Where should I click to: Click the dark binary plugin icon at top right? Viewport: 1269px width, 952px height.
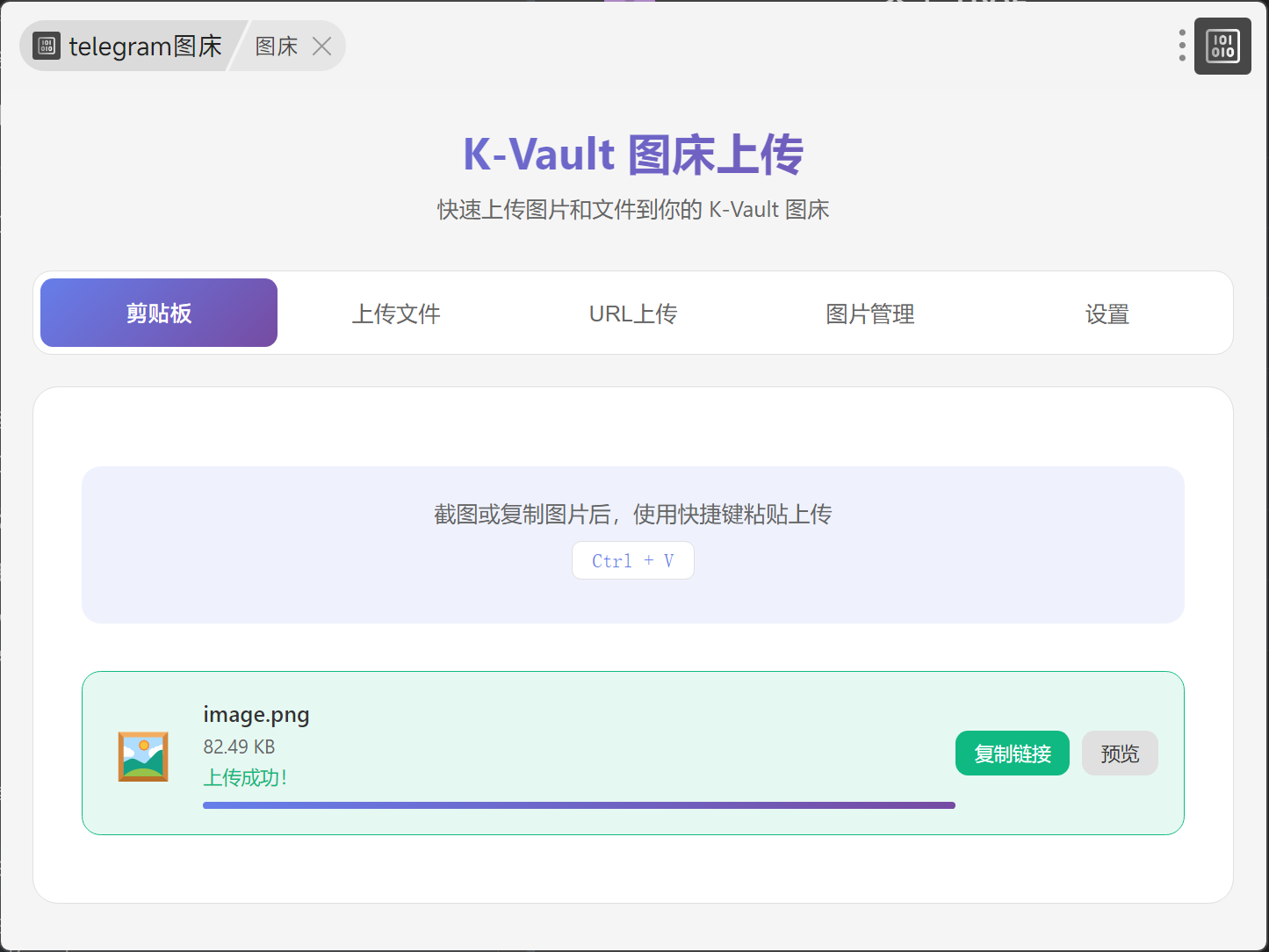1222,46
